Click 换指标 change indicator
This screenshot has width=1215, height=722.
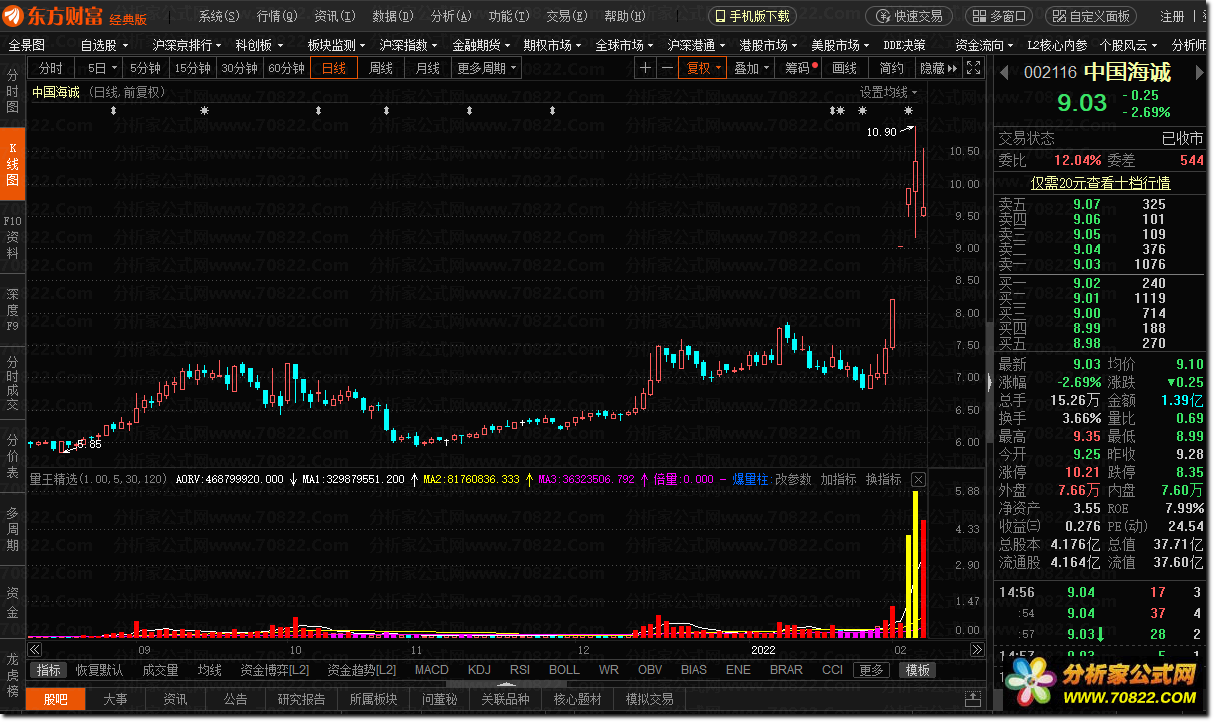[883, 480]
